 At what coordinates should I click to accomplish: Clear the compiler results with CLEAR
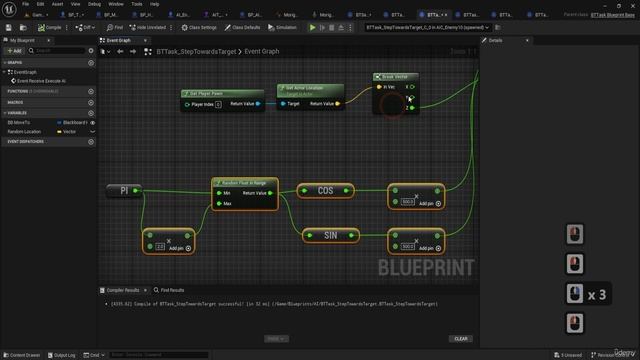461,339
